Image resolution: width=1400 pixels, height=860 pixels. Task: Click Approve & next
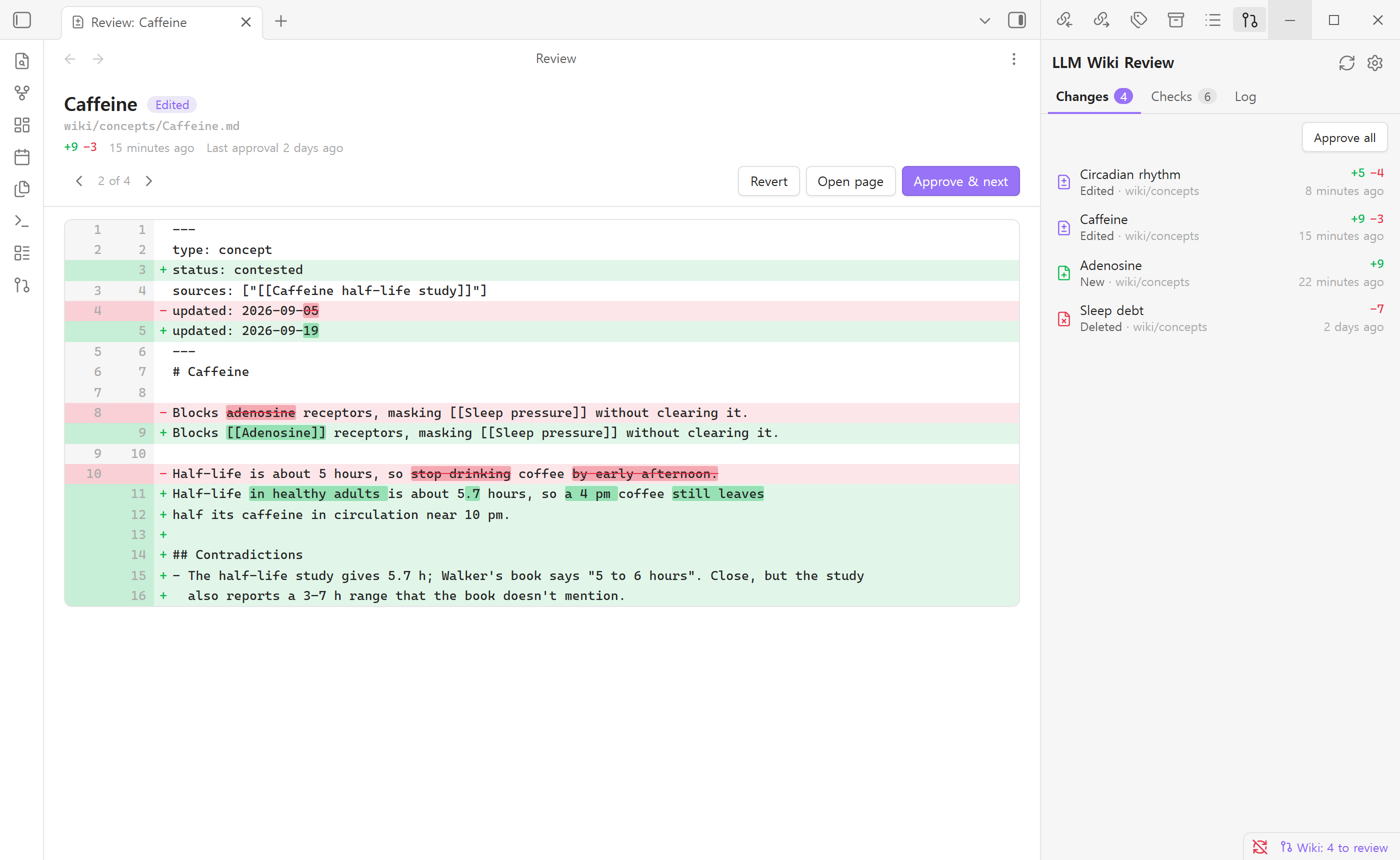tap(960, 181)
